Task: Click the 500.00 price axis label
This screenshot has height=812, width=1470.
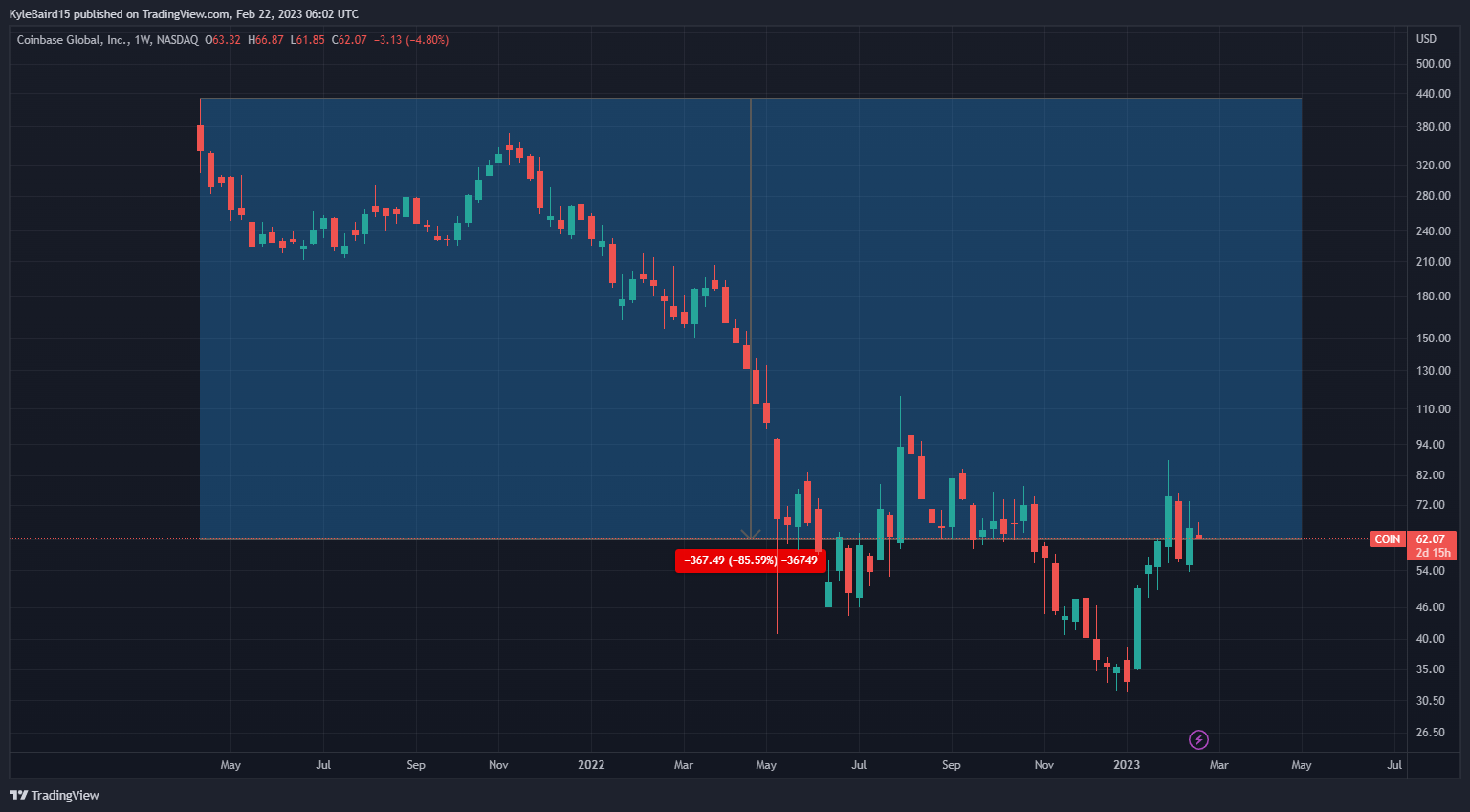Action: click(x=1434, y=64)
